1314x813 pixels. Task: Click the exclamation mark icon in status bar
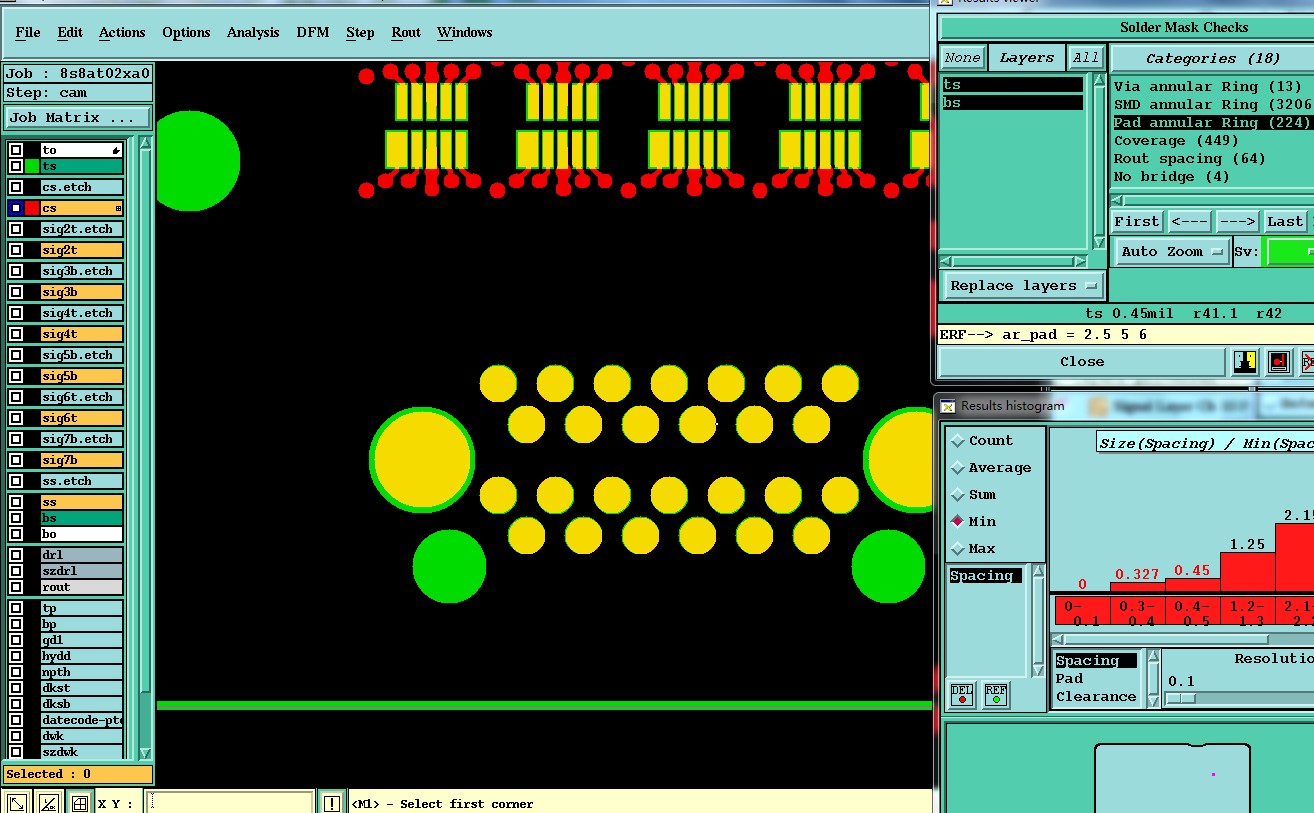pyautogui.click(x=332, y=803)
